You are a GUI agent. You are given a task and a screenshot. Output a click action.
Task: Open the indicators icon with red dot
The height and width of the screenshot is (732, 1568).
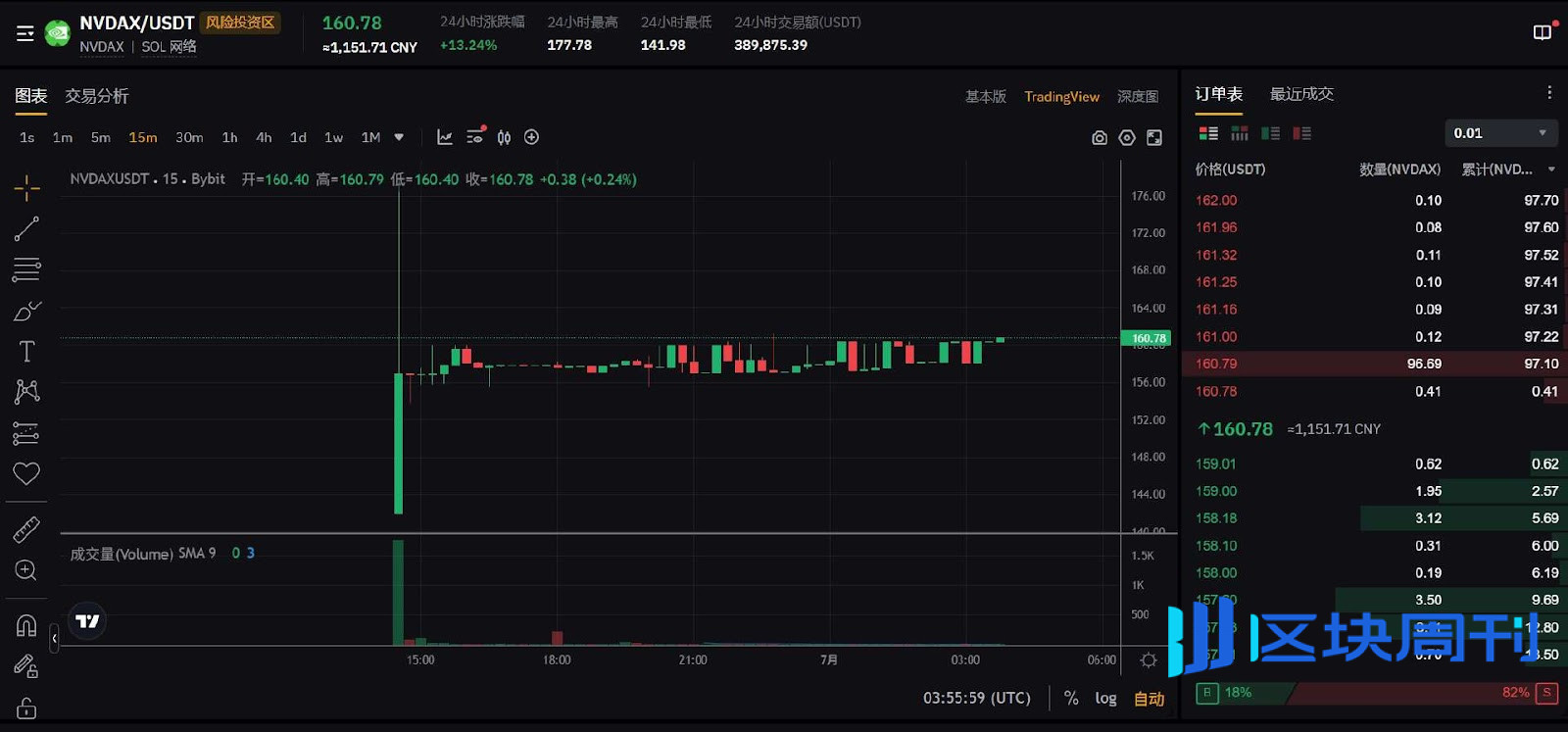pyautogui.click(x=475, y=136)
